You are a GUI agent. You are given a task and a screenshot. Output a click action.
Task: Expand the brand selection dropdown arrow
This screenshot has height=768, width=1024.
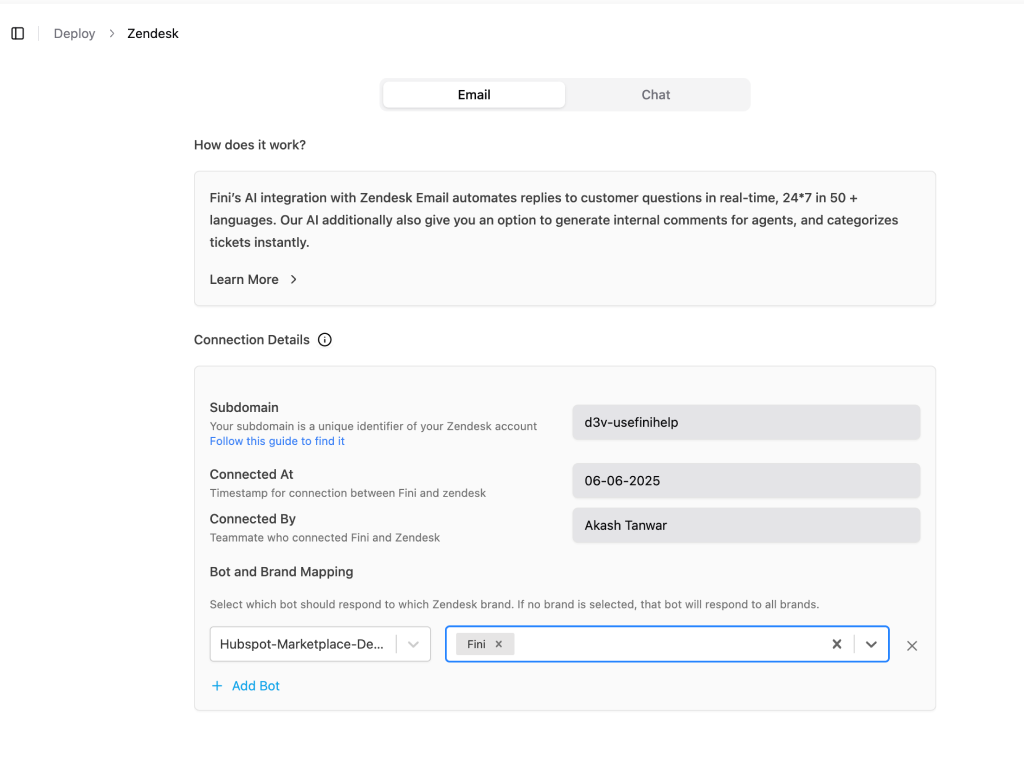click(x=871, y=645)
